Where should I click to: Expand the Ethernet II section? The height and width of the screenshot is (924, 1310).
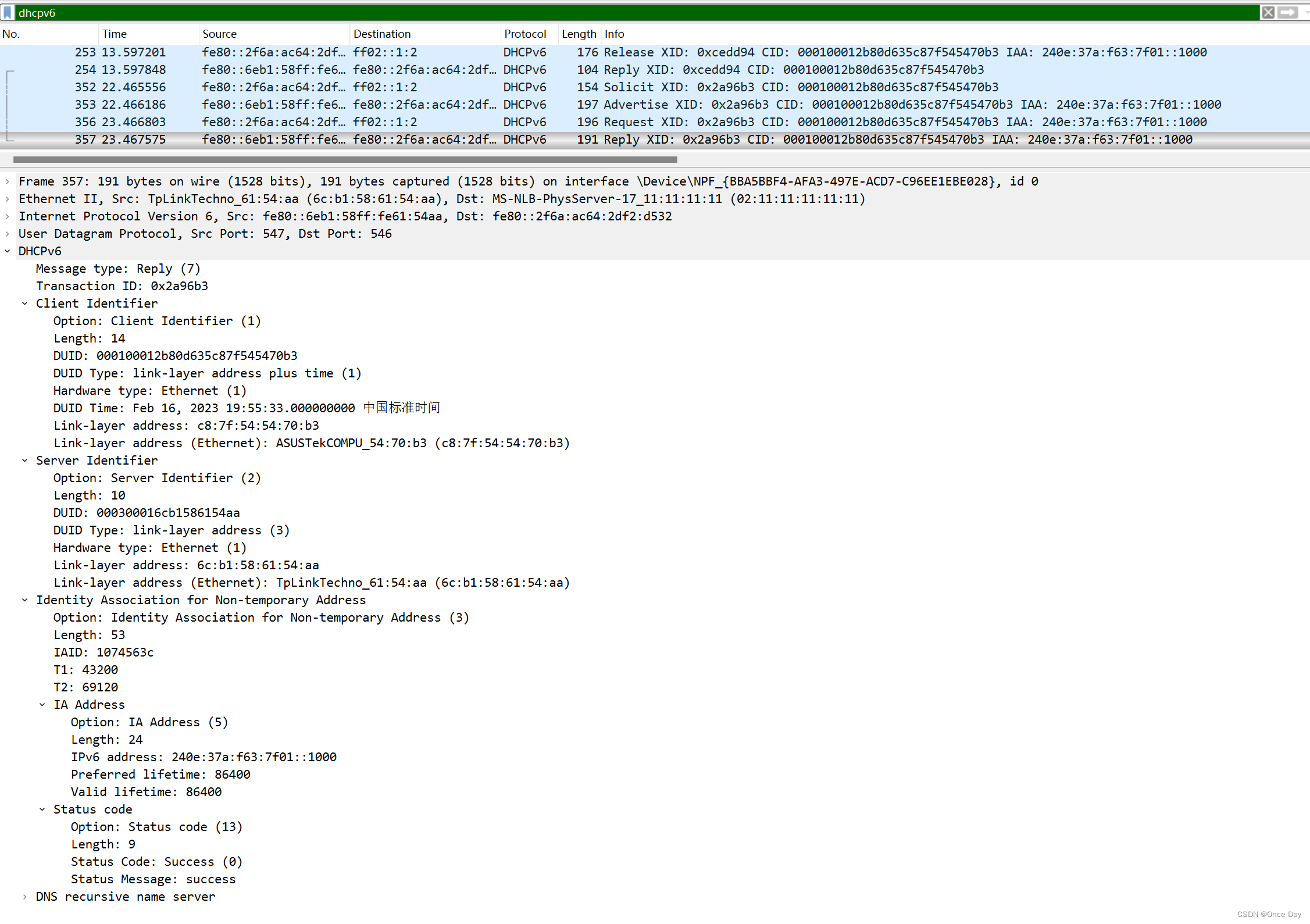coord(7,199)
